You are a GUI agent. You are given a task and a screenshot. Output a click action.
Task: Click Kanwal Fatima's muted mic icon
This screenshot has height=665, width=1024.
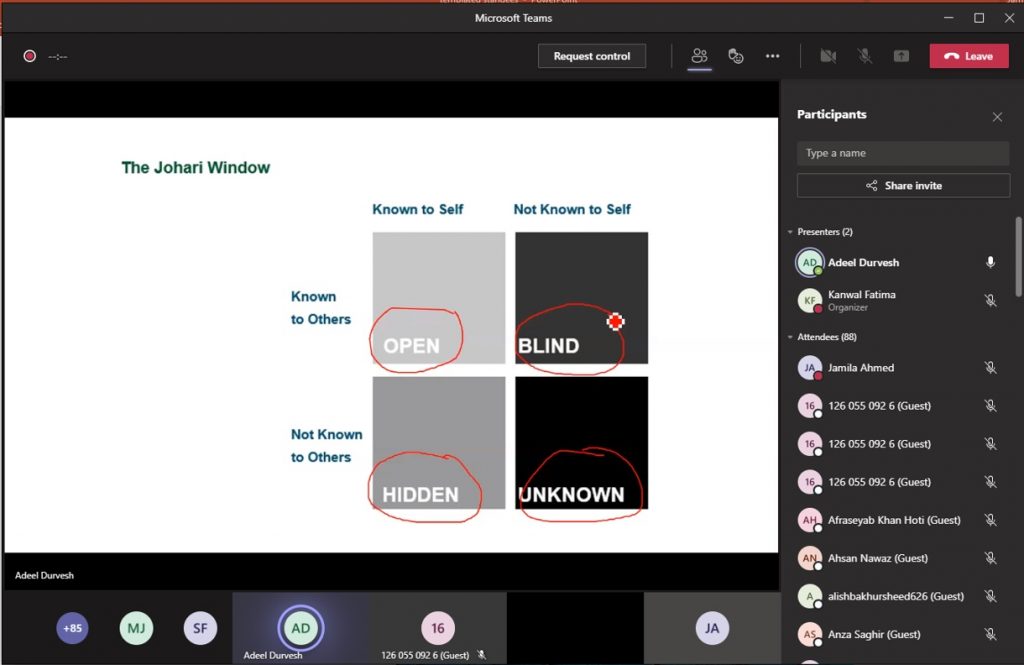tap(990, 300)
